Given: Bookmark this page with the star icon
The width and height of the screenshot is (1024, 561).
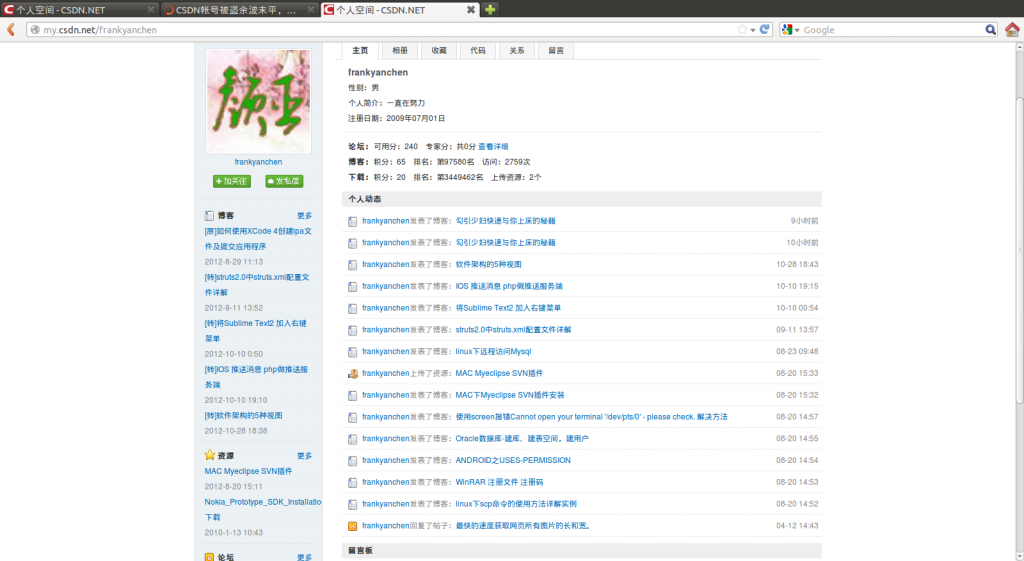Looking at the screenshot, I should tap(742, 29).
